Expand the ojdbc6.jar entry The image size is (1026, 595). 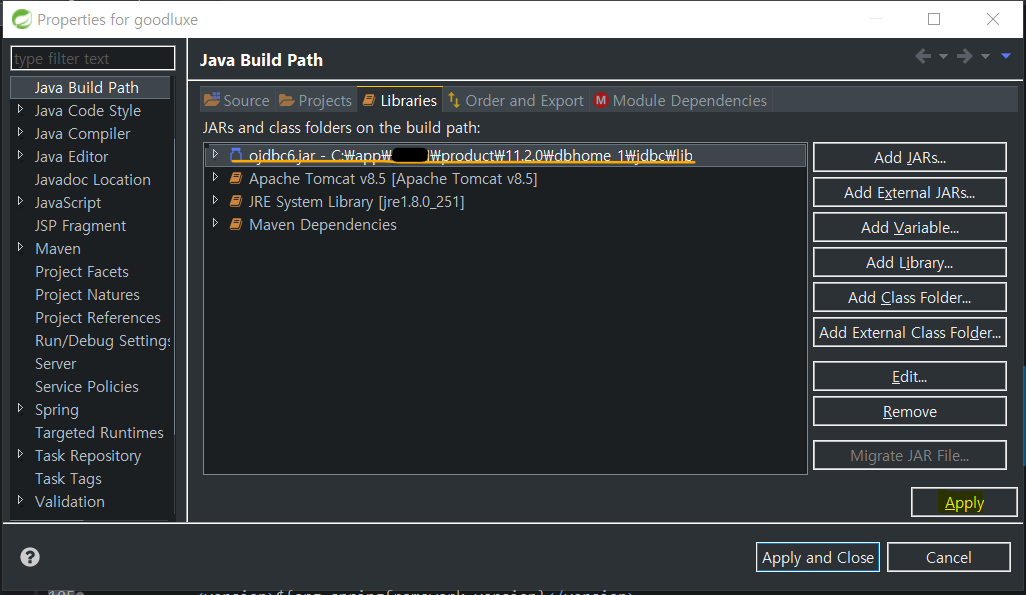(215, 154)
